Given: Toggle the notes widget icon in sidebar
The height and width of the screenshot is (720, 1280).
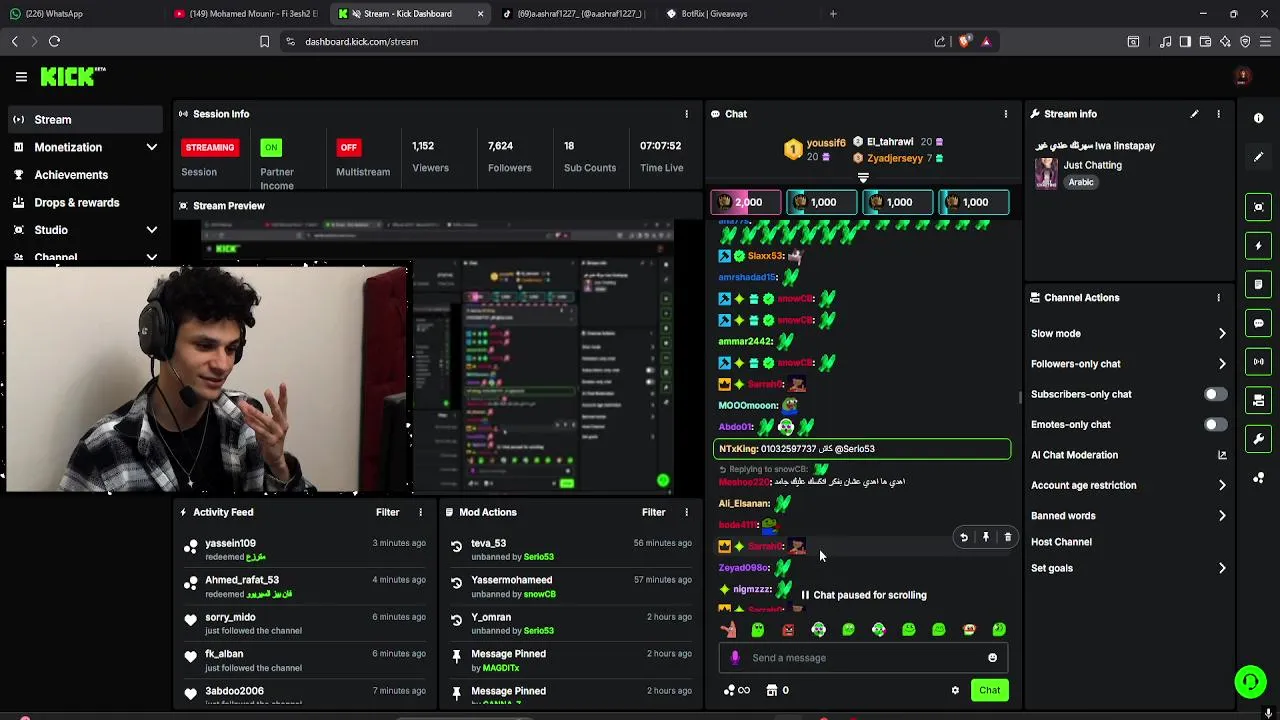Looking at the screenshot, I should coord(1259,284).
